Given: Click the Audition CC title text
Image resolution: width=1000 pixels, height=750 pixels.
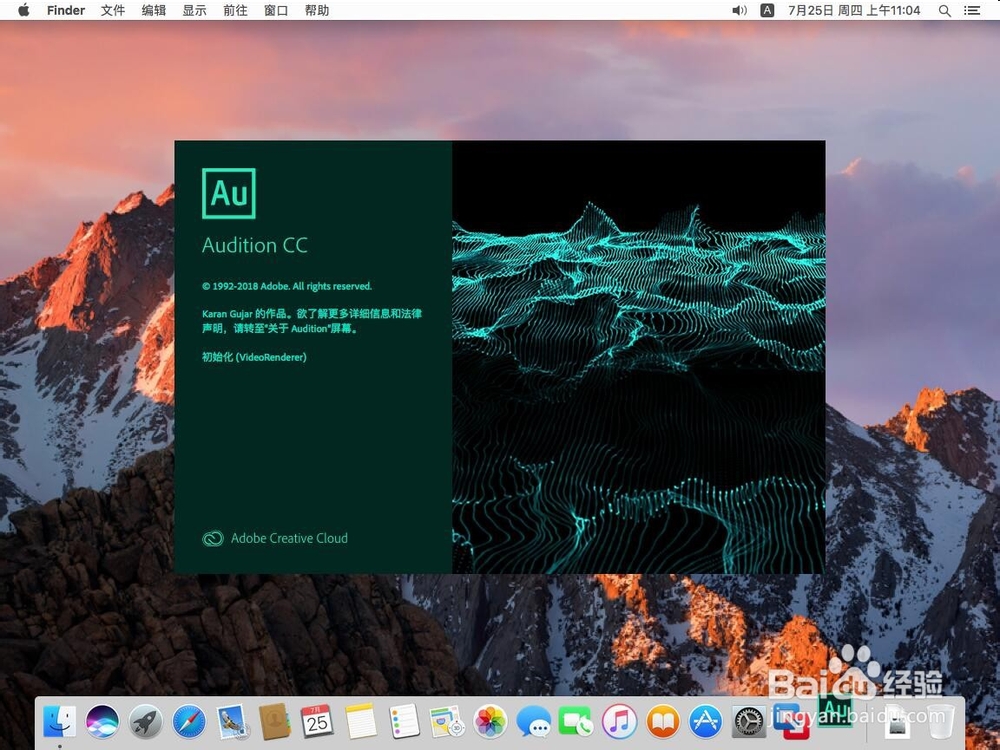Looking at the screenshot, I should tap(254, 245).
